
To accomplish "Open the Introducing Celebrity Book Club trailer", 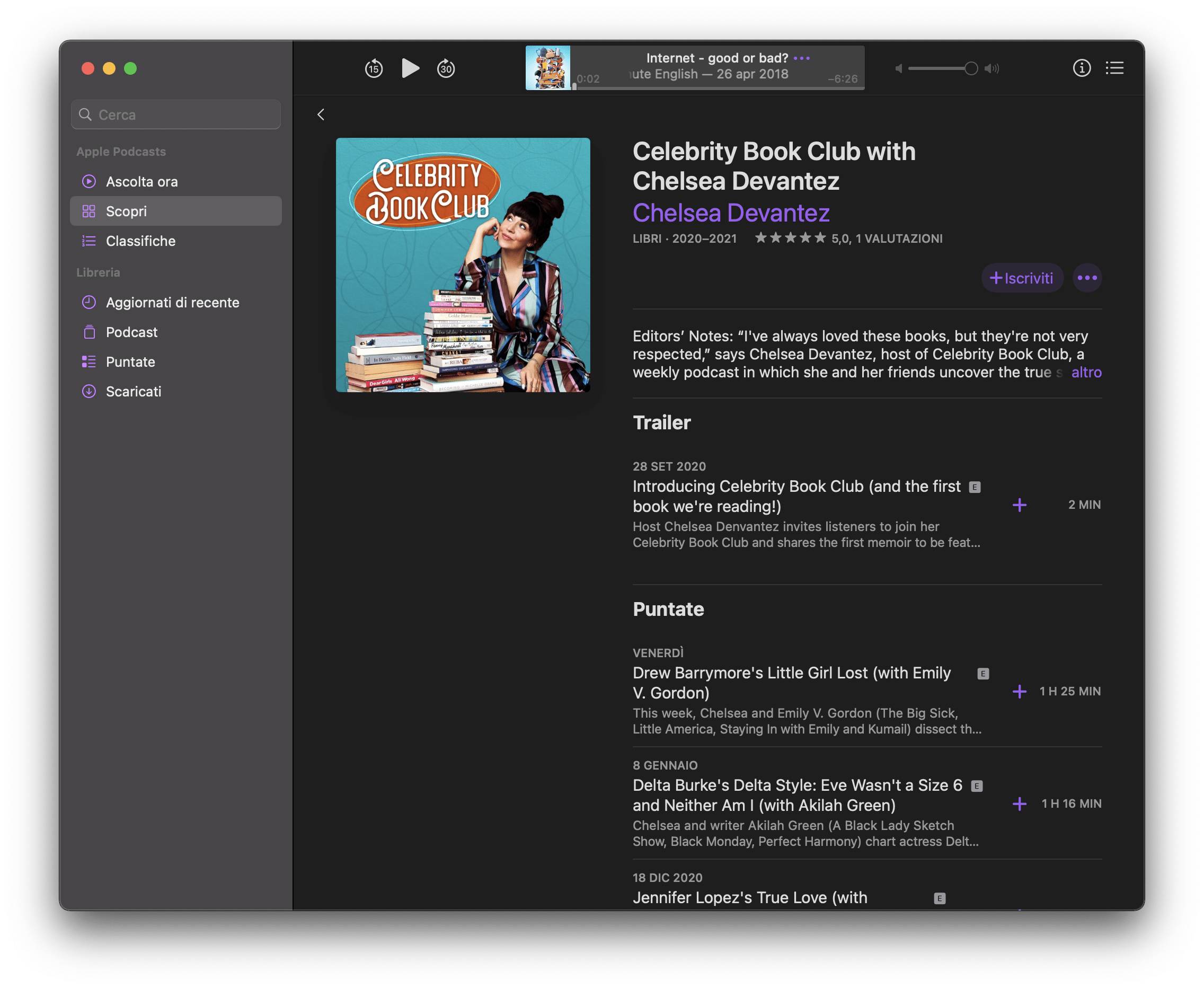I will point(797,497).
